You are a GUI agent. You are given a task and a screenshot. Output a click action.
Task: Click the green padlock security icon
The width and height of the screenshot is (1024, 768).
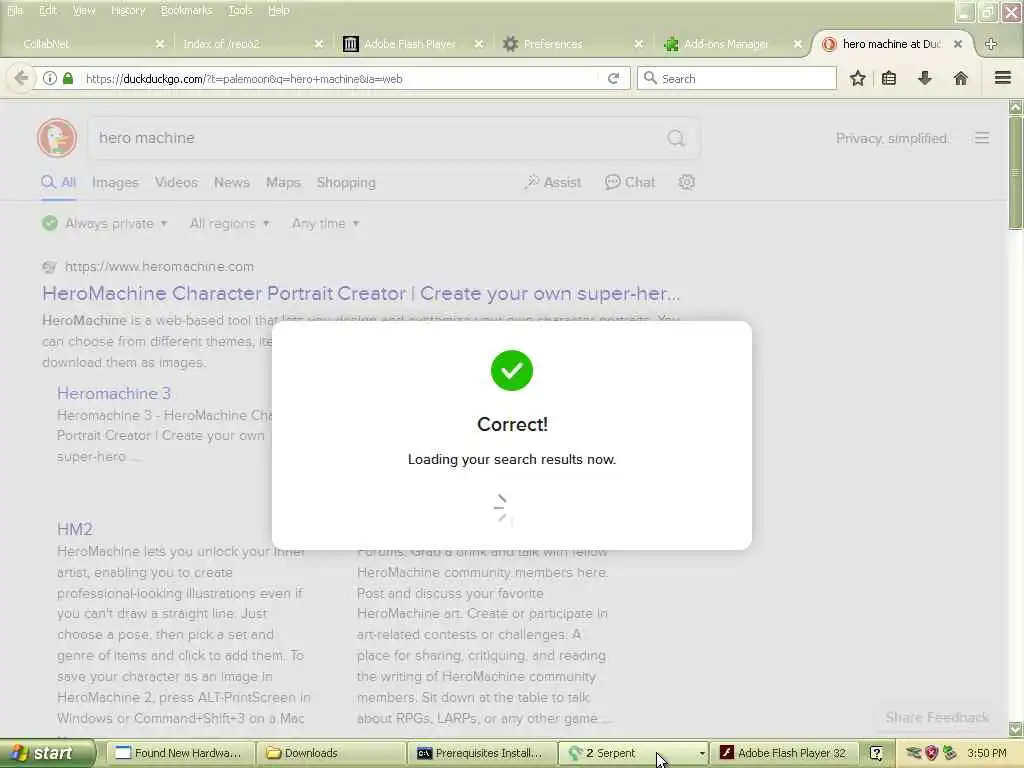[x=68, y=78]
